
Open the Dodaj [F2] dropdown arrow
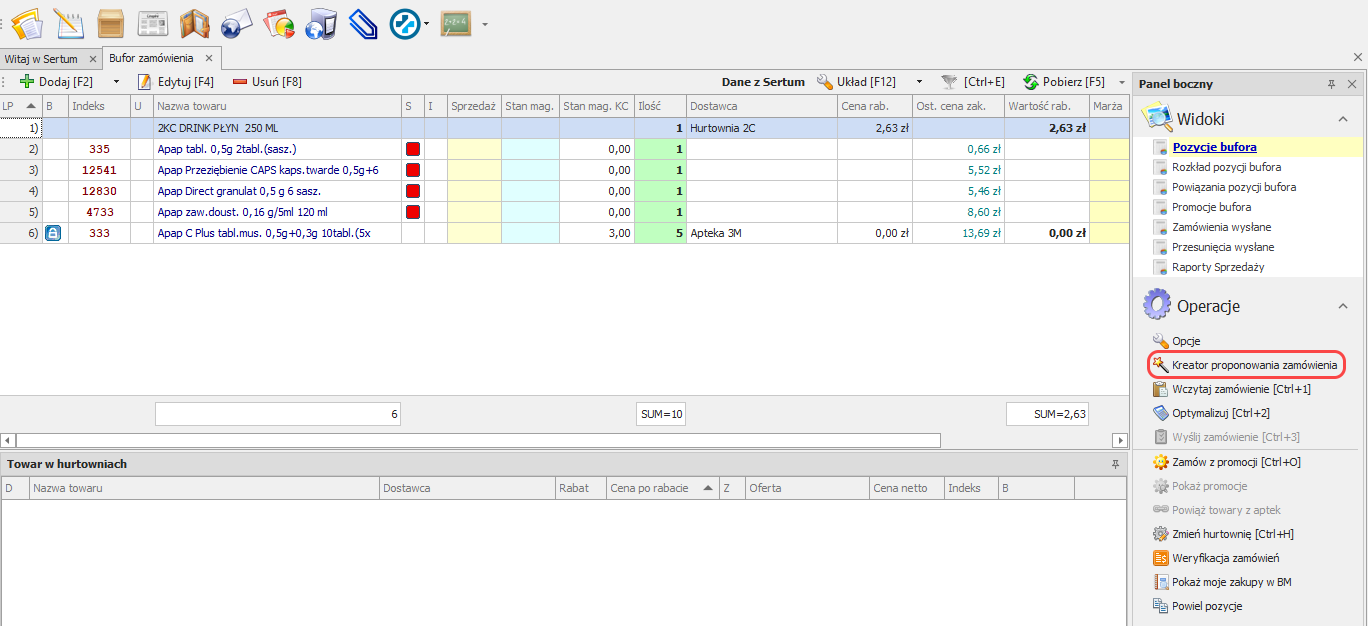click(x=116, y=82)
